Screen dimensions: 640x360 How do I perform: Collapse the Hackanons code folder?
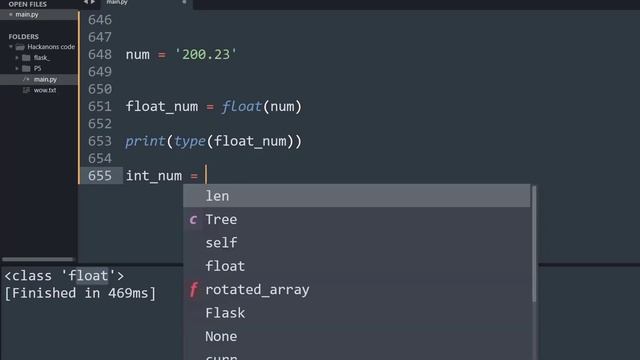tap(11, 47)
